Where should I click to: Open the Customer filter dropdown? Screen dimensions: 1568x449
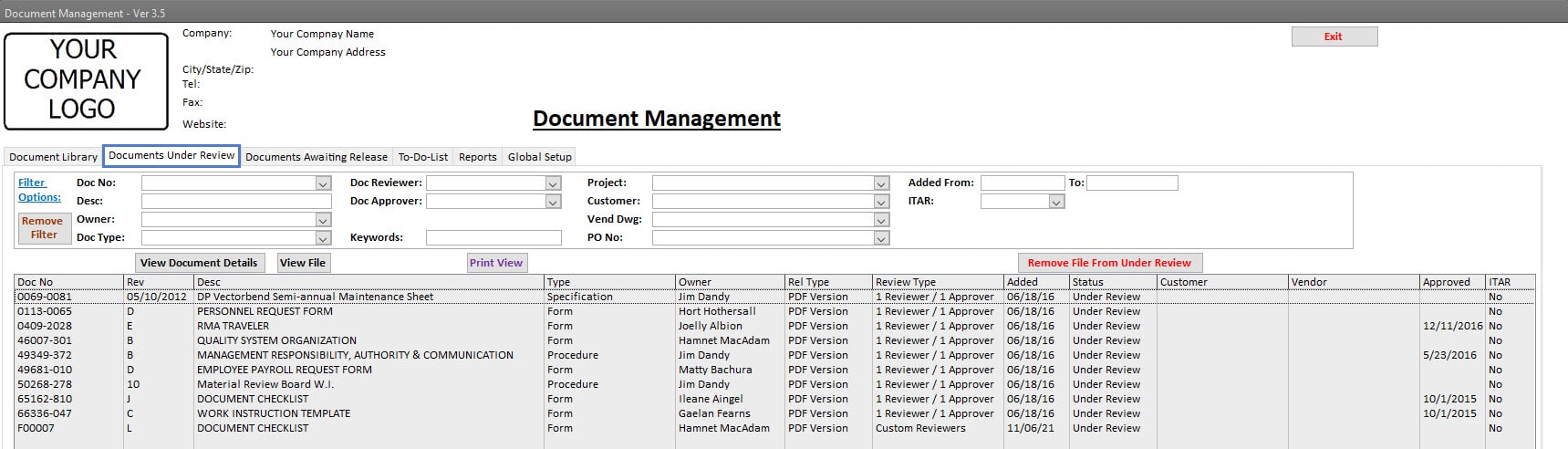[880, 202]
